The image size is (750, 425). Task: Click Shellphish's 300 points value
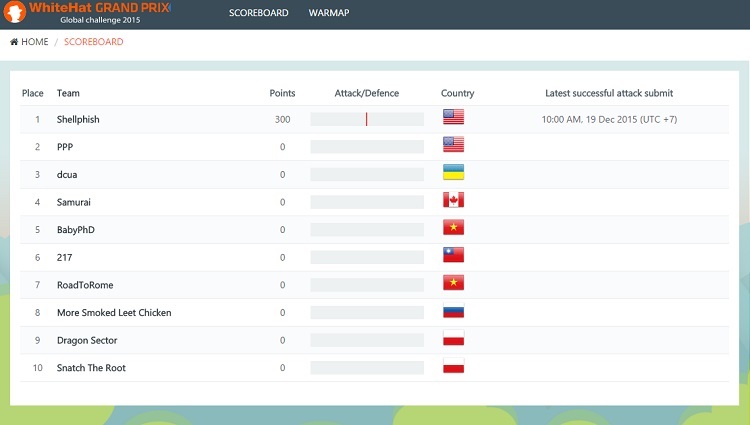(282, 120)
